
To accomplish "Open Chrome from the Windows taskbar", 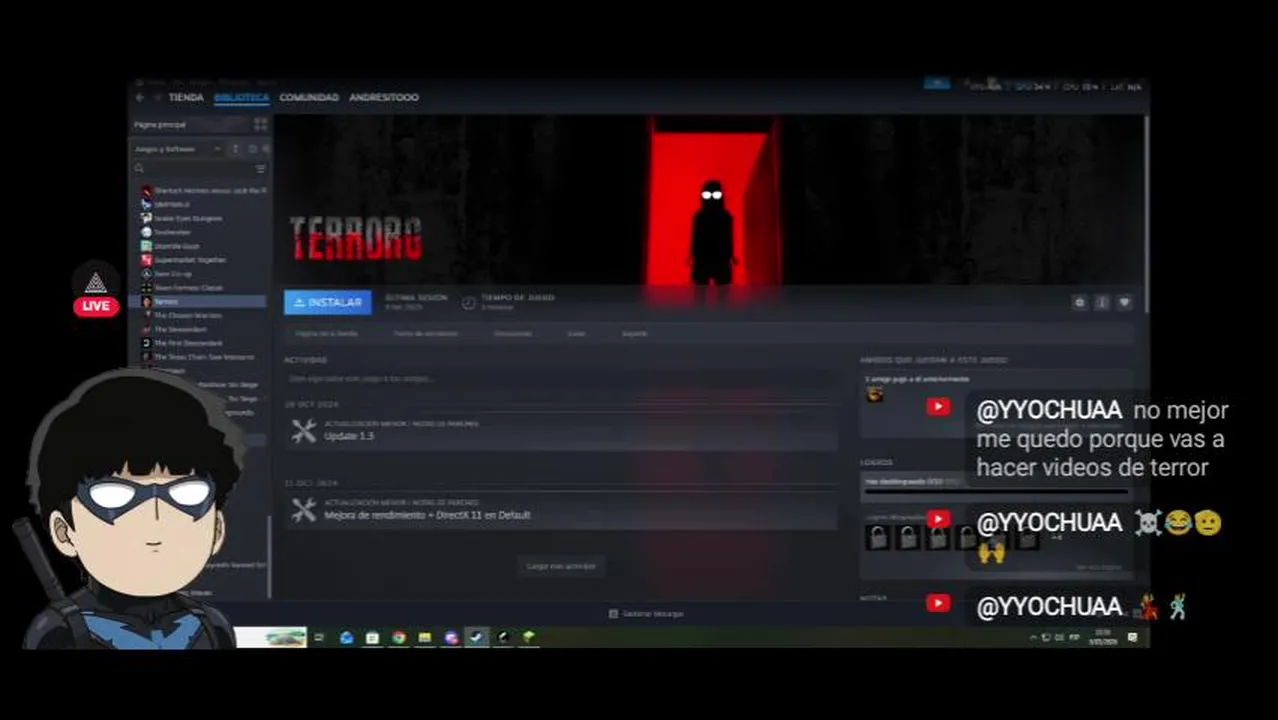I will tap(398, 637).
